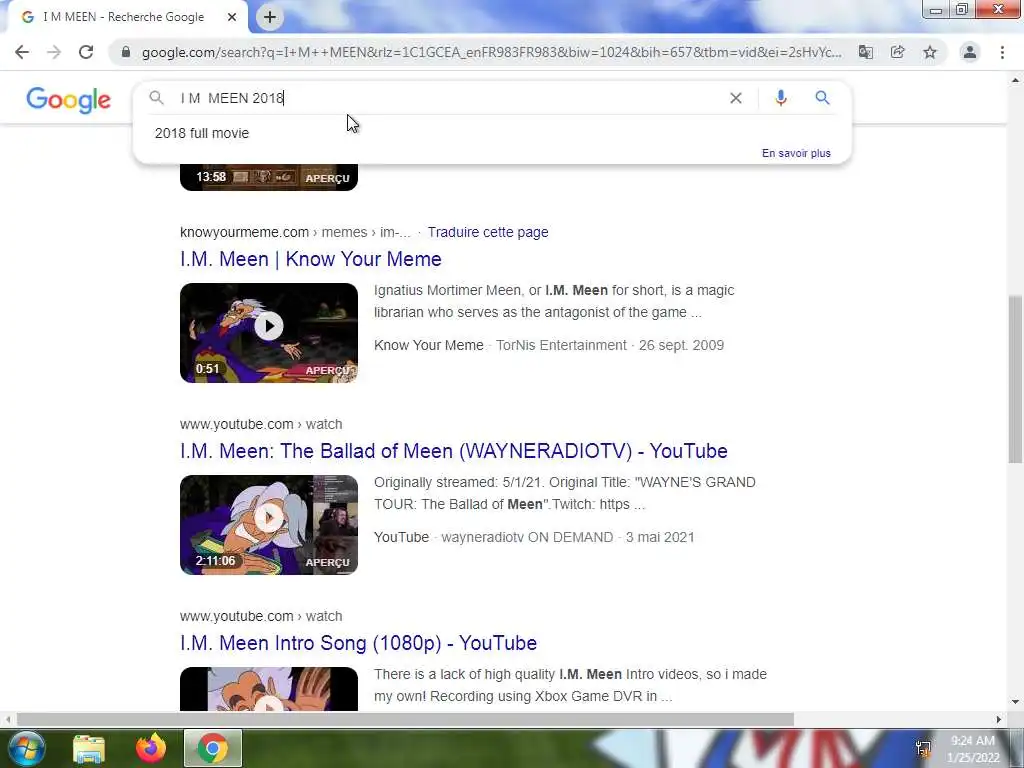Image resolution: width=1024 pixels, height=768 pixels.
Task: Click the knowyourmeme.com breadcrumb text
Action: pos(244,232)
